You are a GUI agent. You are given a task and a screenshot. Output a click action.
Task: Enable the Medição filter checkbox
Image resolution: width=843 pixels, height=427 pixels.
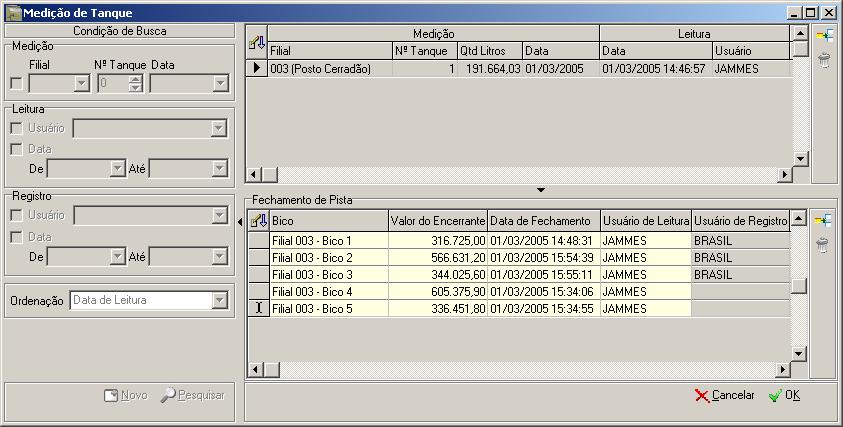[17, 83]
